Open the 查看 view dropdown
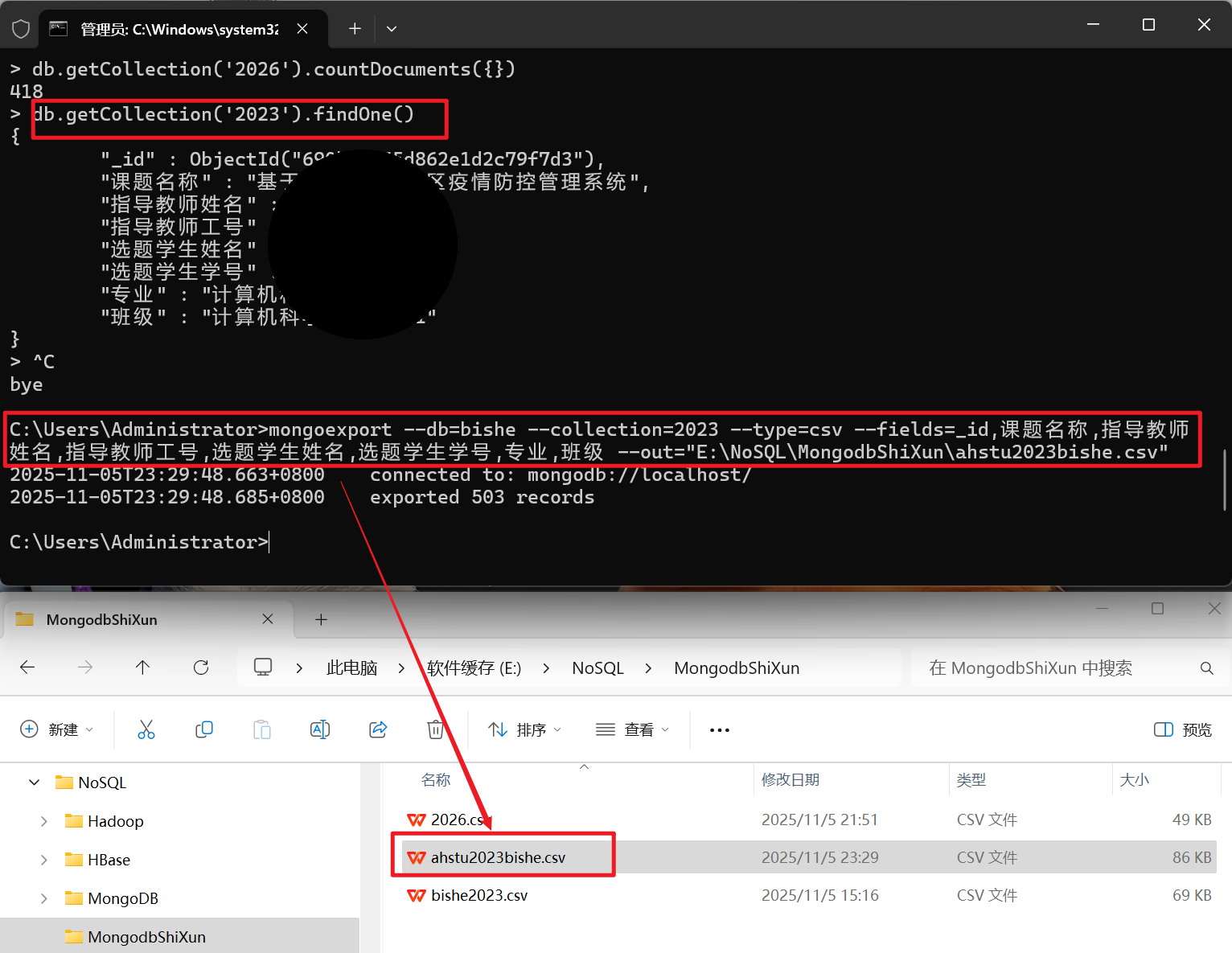Viewport: 1232px width, 953px height. coord(632,729)
